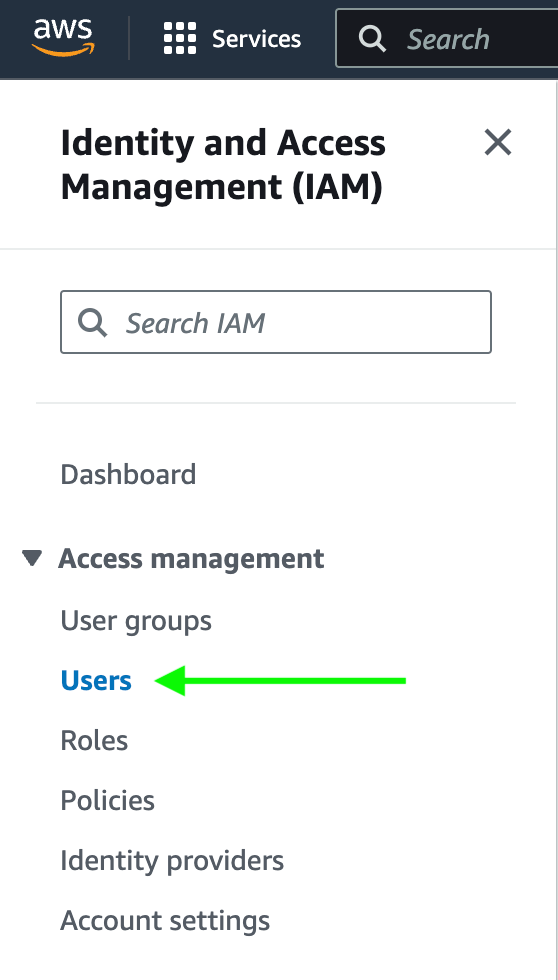558x980 pixels.
Task: Click the magnifier icon in Search IAM
Action: pyautogui.click(x=92, y=322)
